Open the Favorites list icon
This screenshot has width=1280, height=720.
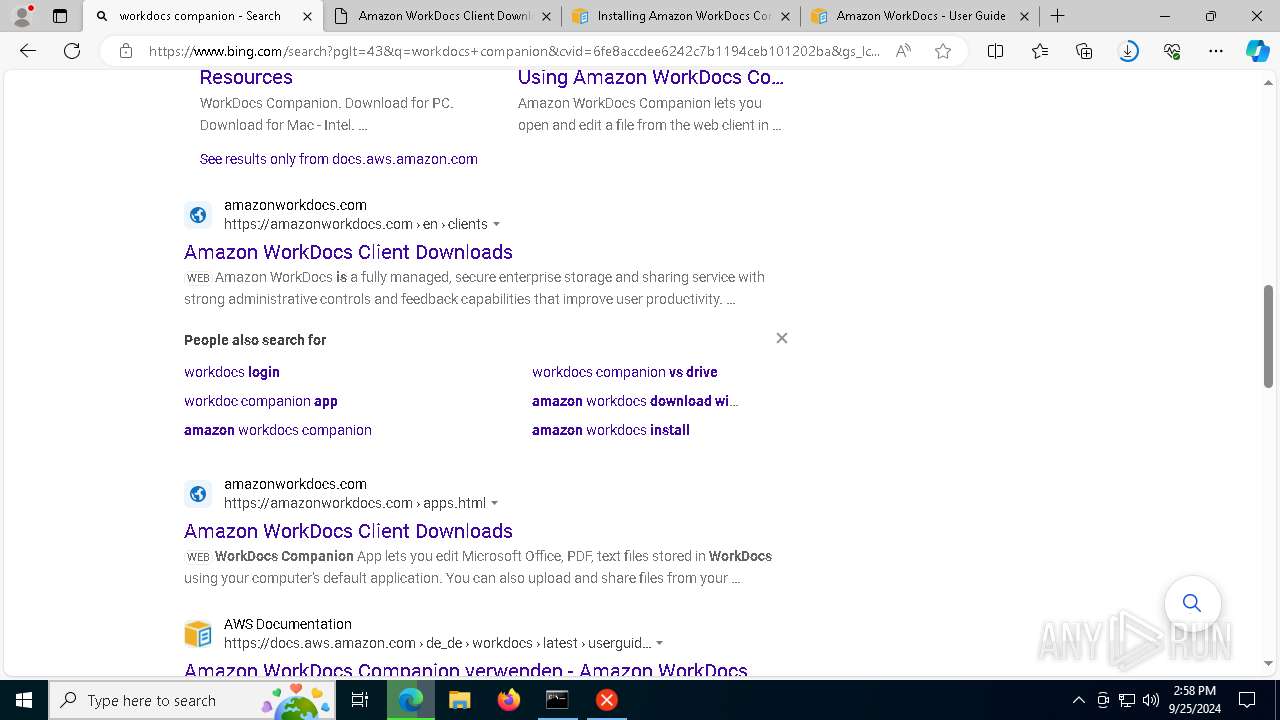click(1040, 51)
